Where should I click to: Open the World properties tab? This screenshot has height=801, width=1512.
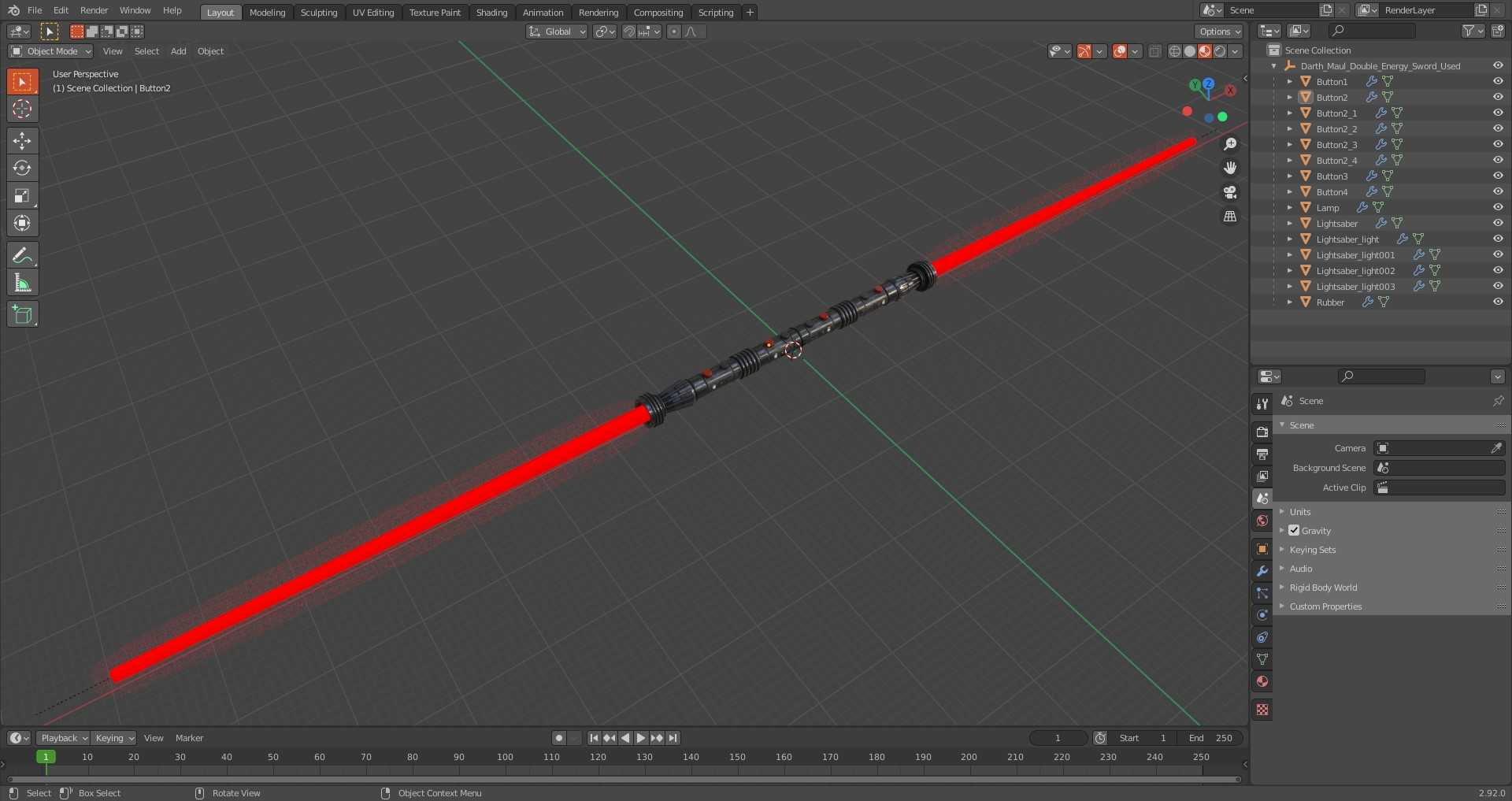coord(1262,521)
